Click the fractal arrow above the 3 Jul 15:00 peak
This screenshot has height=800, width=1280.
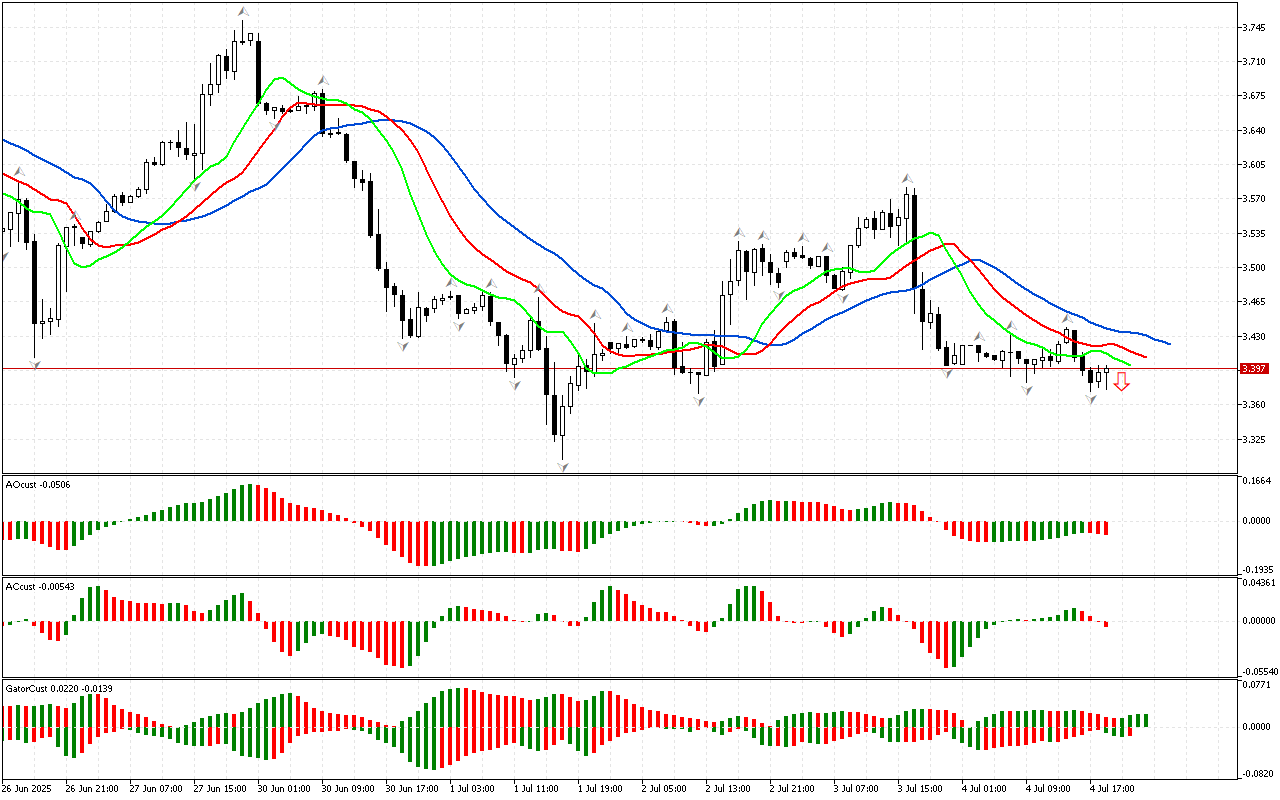coord(906,178)
